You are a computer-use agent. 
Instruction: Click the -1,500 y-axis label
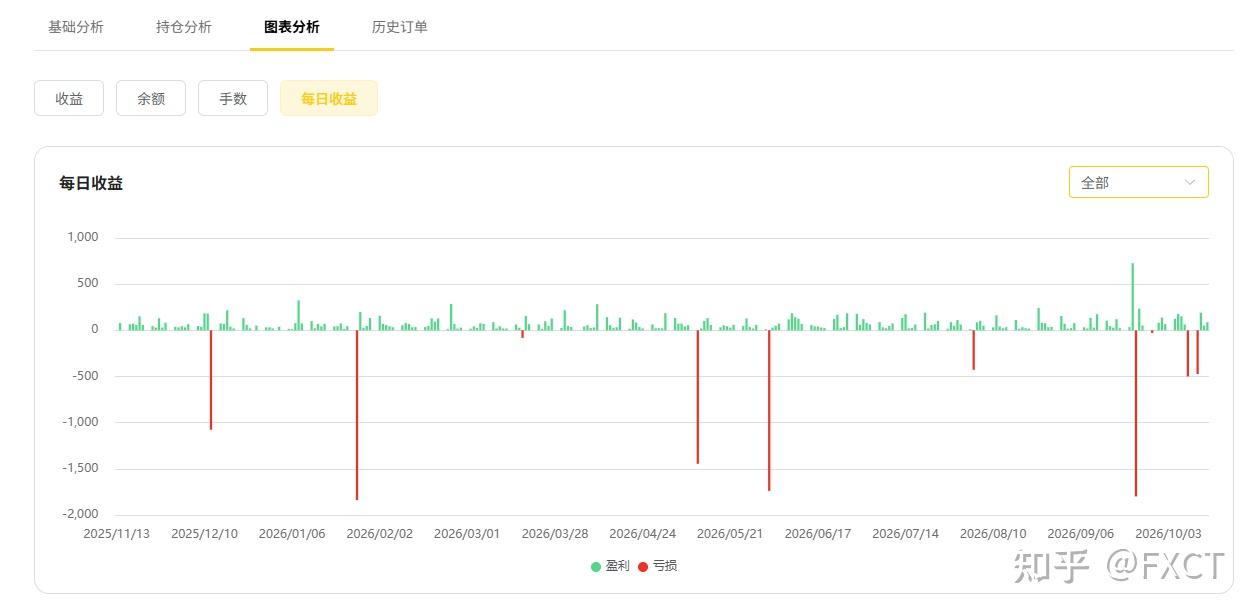tap(81, 468)
